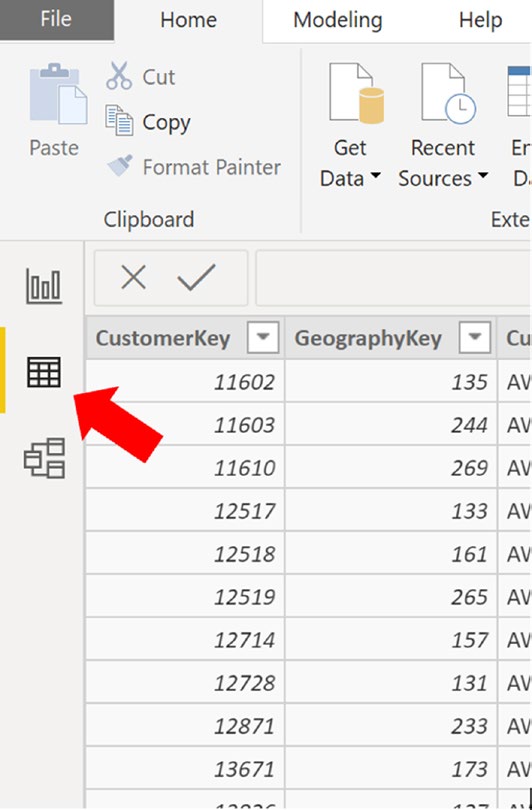The width and height of the screenshot is (532, 810).
Task: Commit formula with the checkmark icon
Action: tap(196, 277)
